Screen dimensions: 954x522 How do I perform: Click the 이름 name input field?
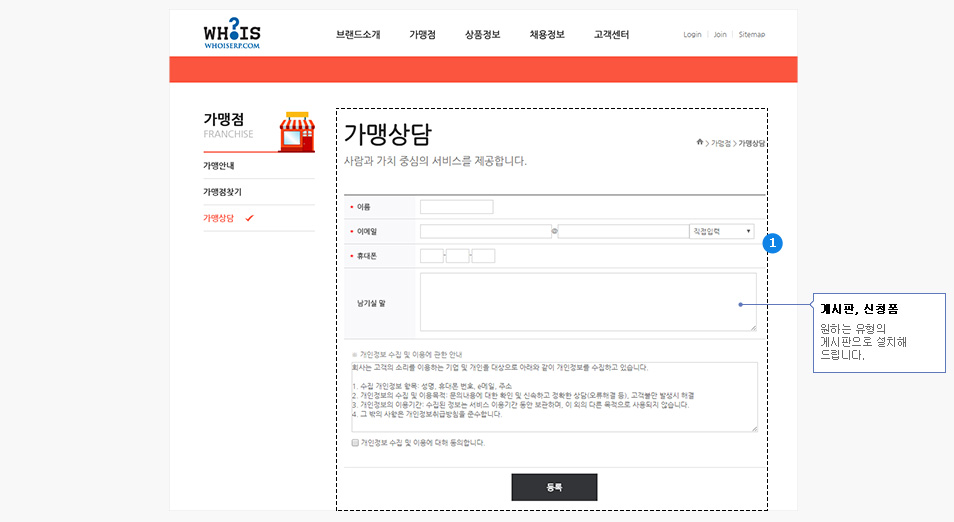[456, 207]
